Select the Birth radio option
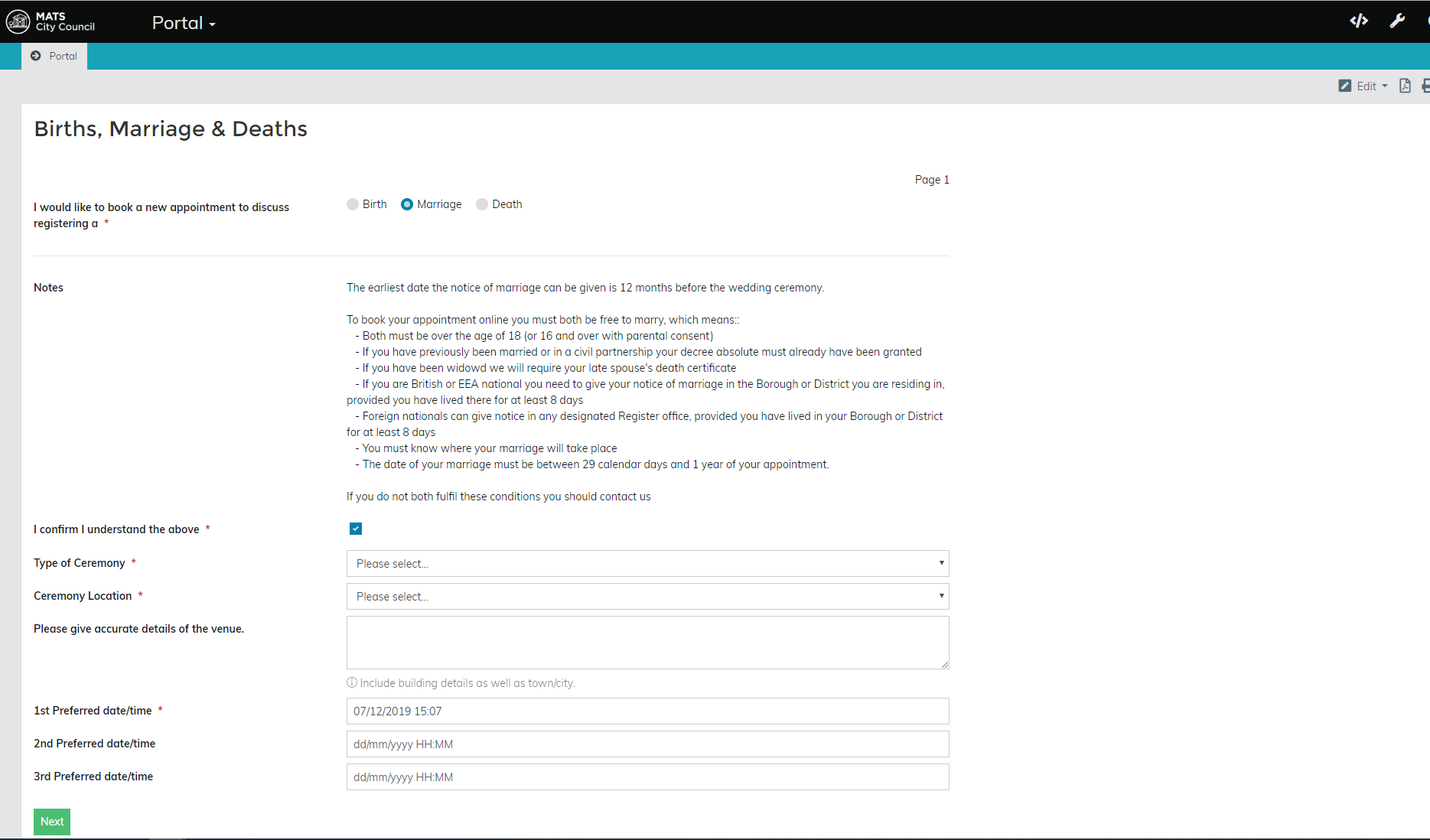Image resolution: width=1430 pixels, height=840 pixels. pos(353,204)
